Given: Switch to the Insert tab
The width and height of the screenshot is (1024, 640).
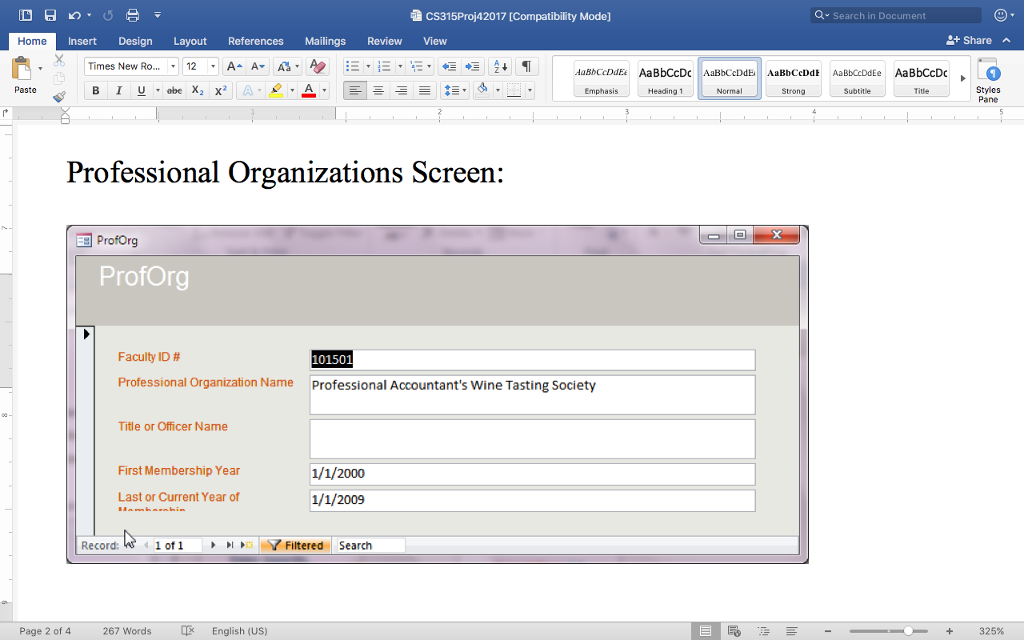Looking at the screenshot, I should coord(82,41).
